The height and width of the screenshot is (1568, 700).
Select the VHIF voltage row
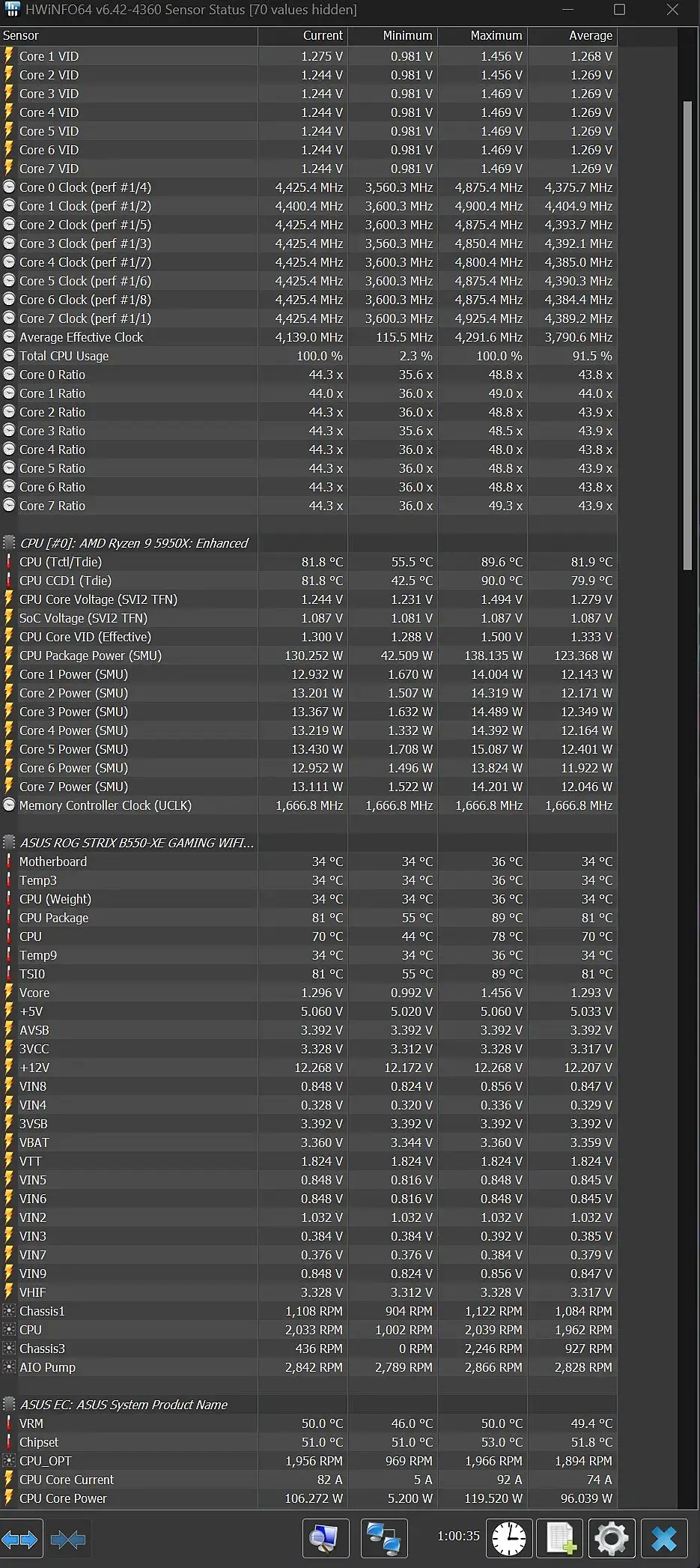point(308,1292)
